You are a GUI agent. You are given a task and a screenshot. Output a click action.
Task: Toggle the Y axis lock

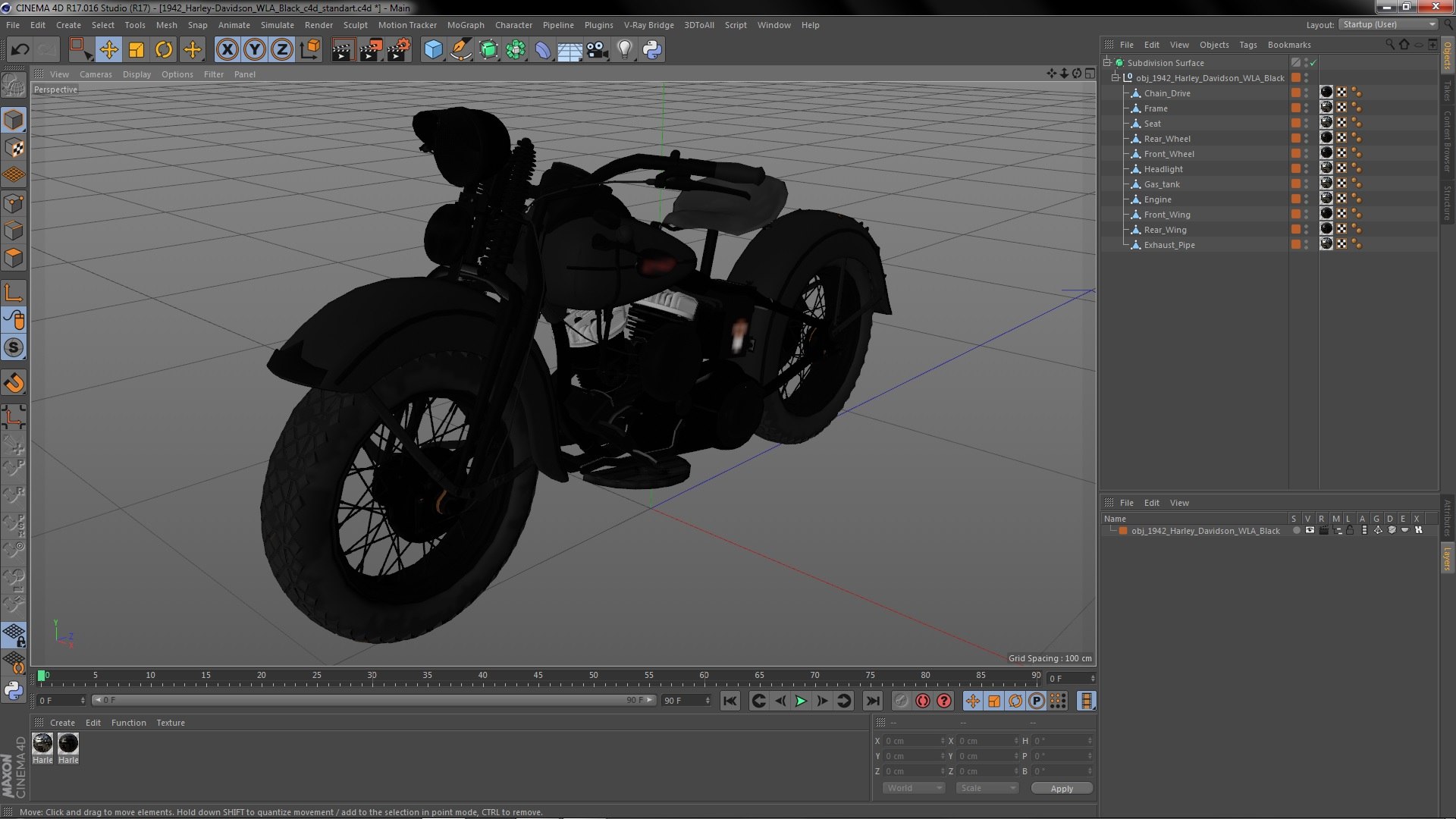click(x=255, y=50)
